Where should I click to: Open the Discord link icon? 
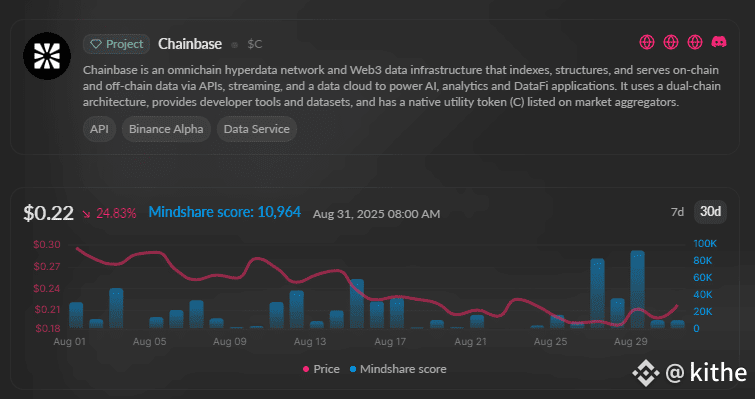point(719,42)
